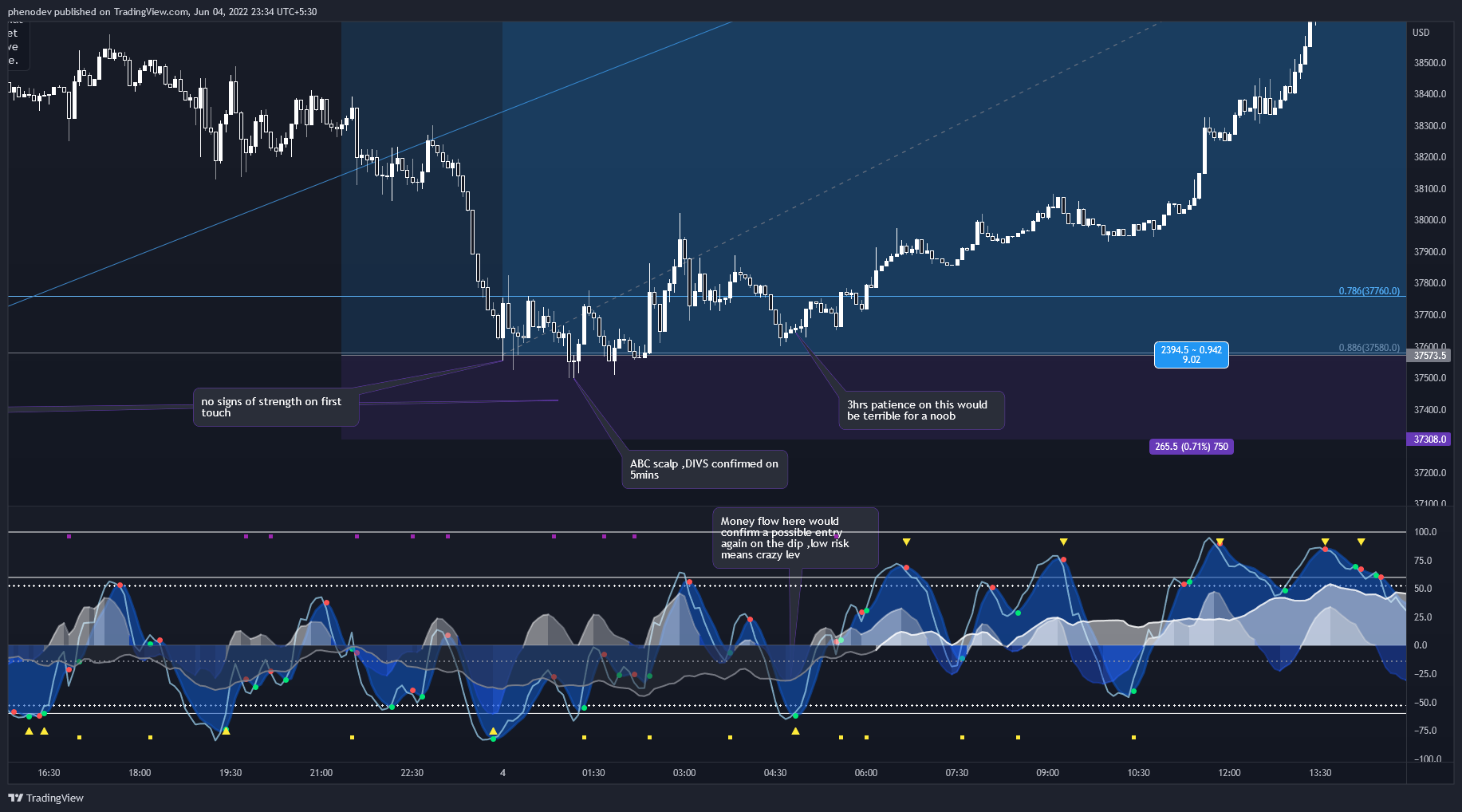This screenshot has height=812, width=1462.
Task: Click the 19:30 time axis label
Action: [231, 773]
